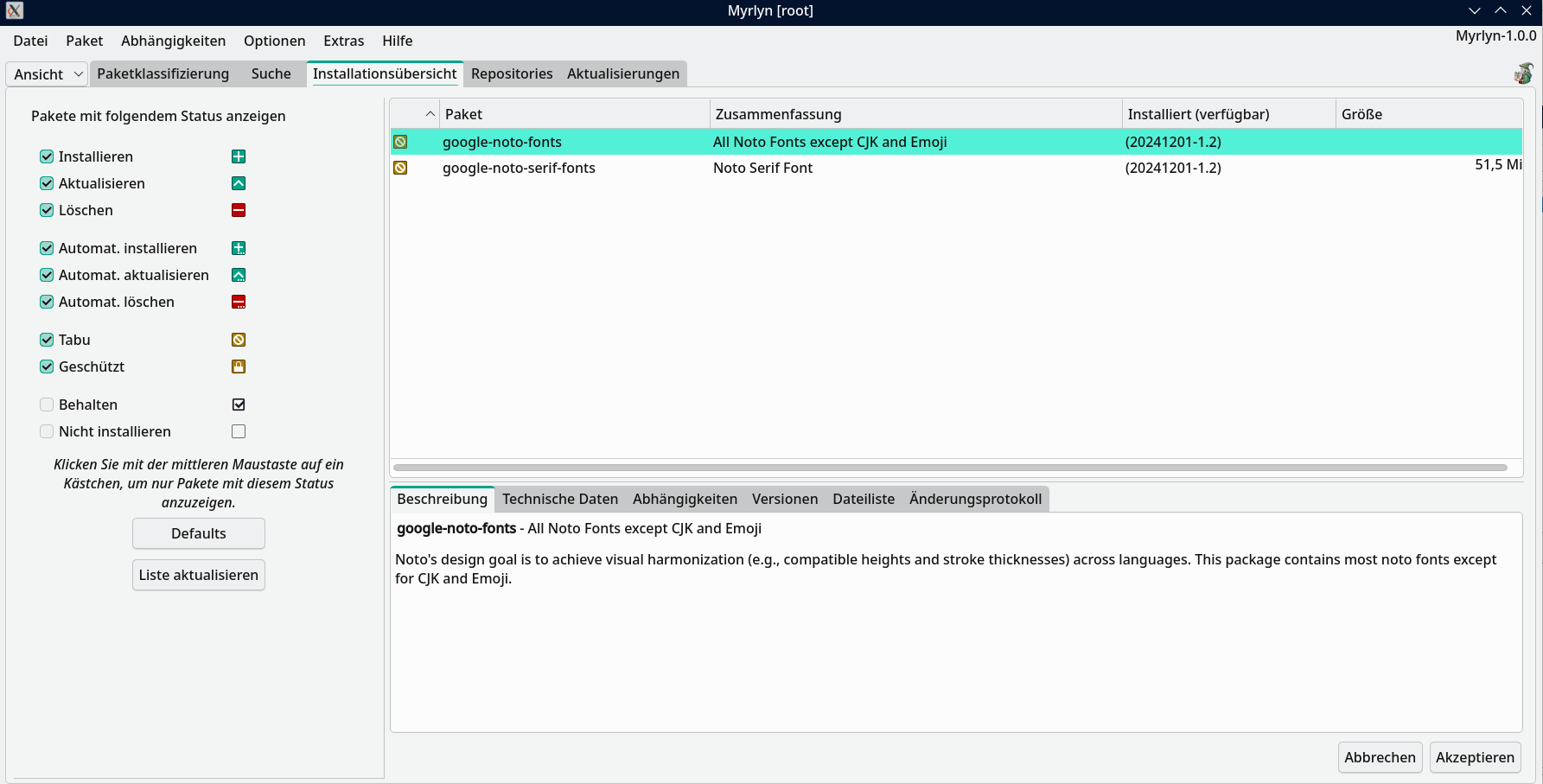Open the Ansicht dropdown

[48, 74]
